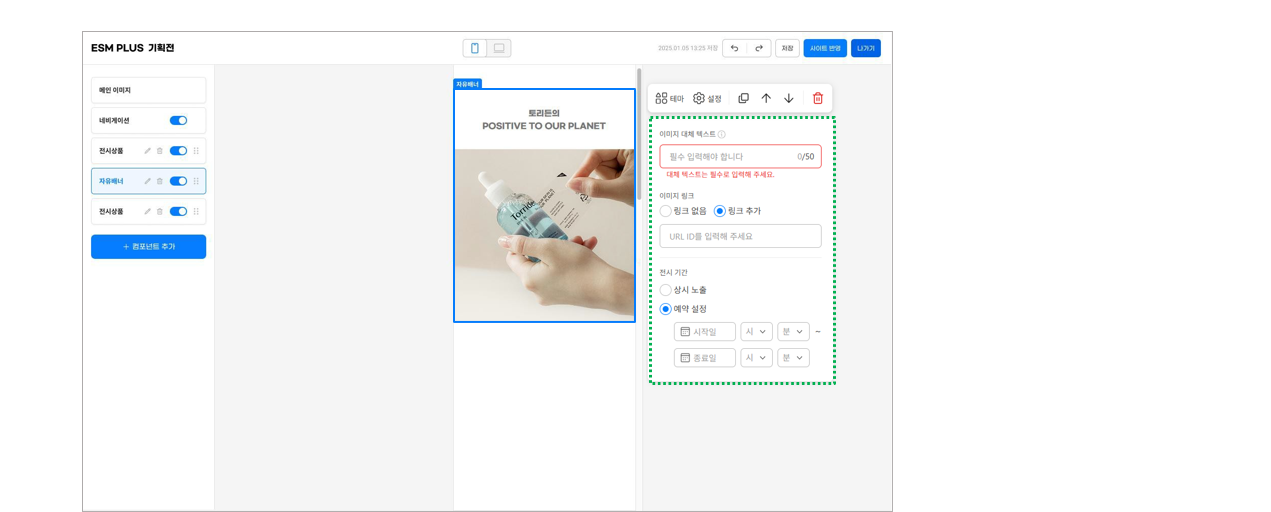Viewport: 1271px width, 512px height.
Task: Open the 테마 tab in the component toolbar
Action: [x=670, y=98]
